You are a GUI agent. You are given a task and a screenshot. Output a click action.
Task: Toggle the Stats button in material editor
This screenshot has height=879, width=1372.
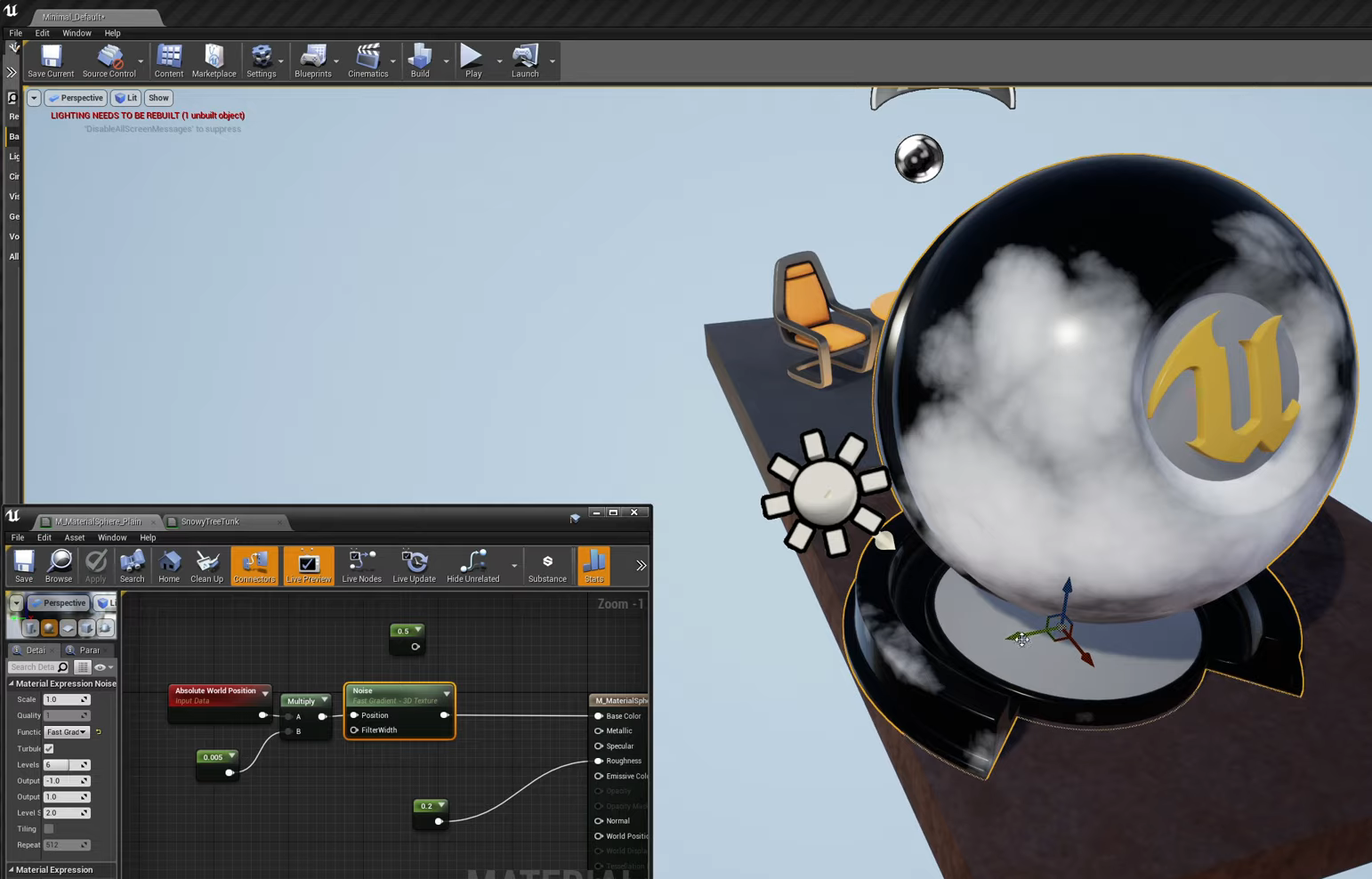click(x=593, y=566)
